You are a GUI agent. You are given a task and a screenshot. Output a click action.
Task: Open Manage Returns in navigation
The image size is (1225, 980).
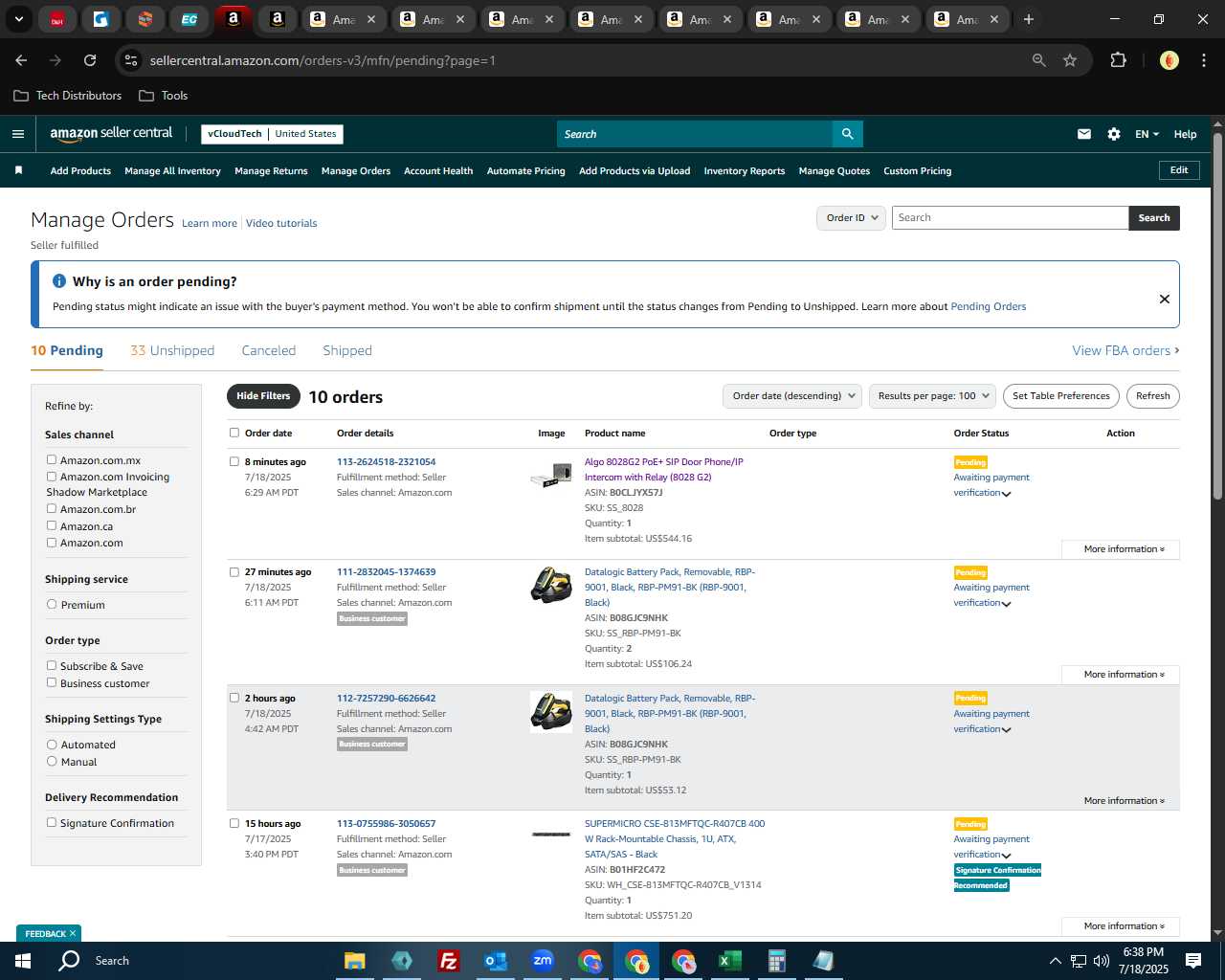(x=271, y=171)
